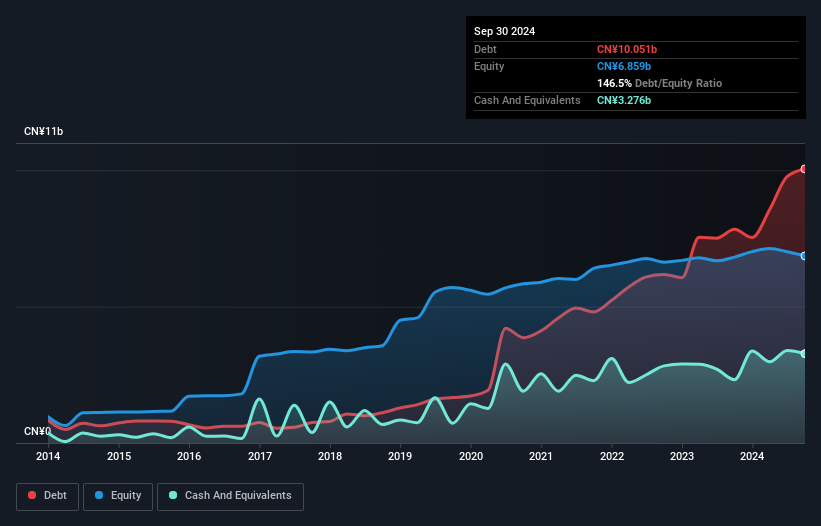Select the teal Cash endpoint marker

pos(804,354)
